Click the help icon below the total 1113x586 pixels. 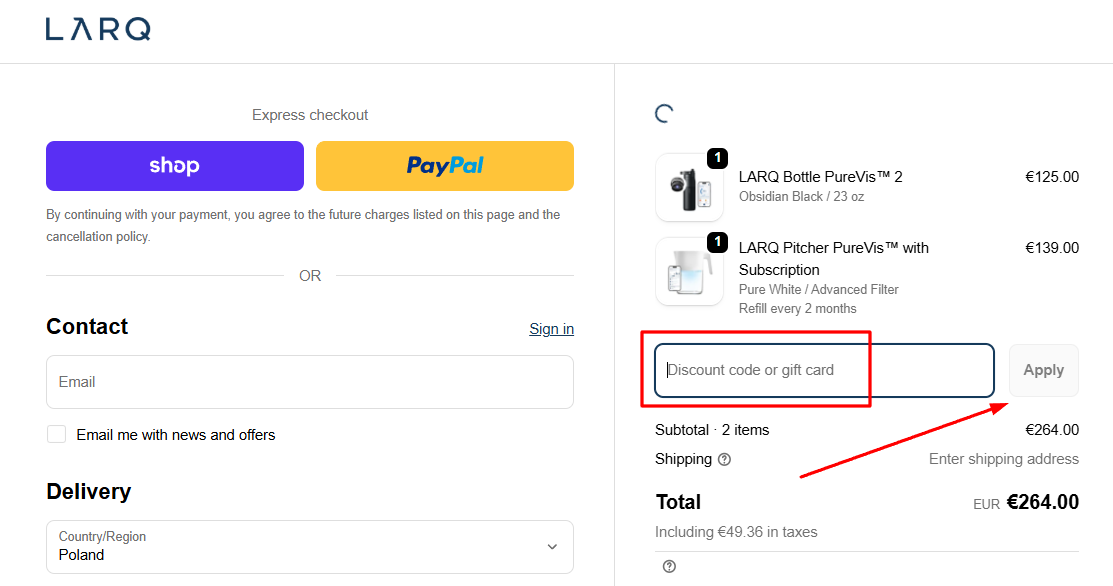coord(668,566)
